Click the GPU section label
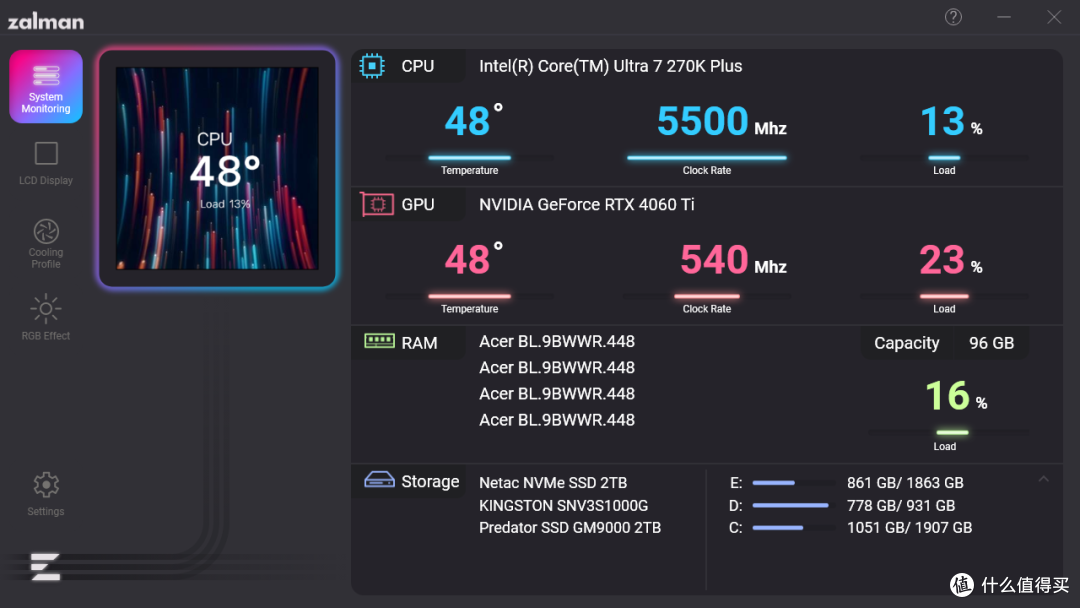Viewport: 1080px width, 608px height. click(x=417, y=205)
